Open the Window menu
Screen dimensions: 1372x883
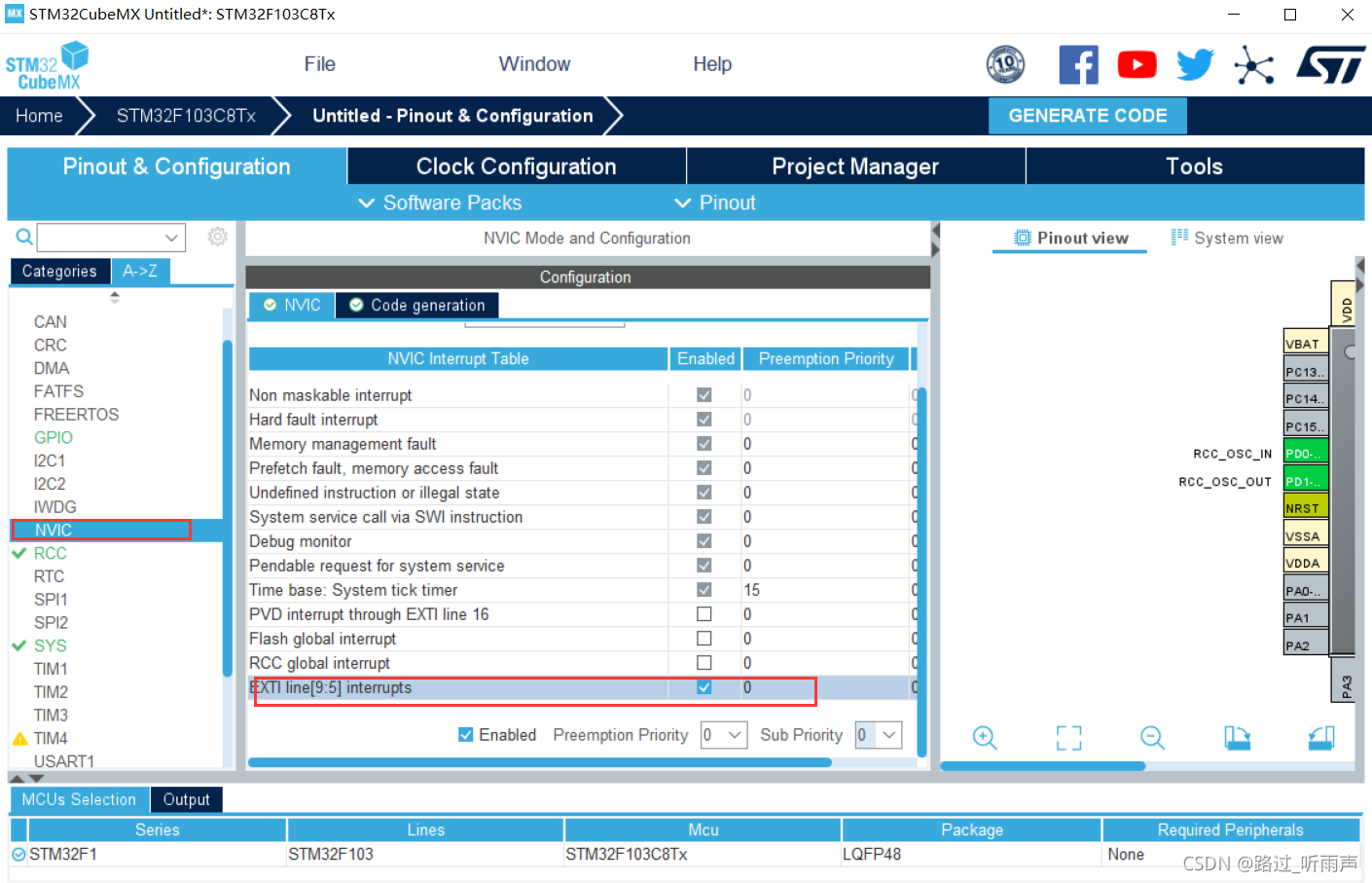tap(534, 64)
